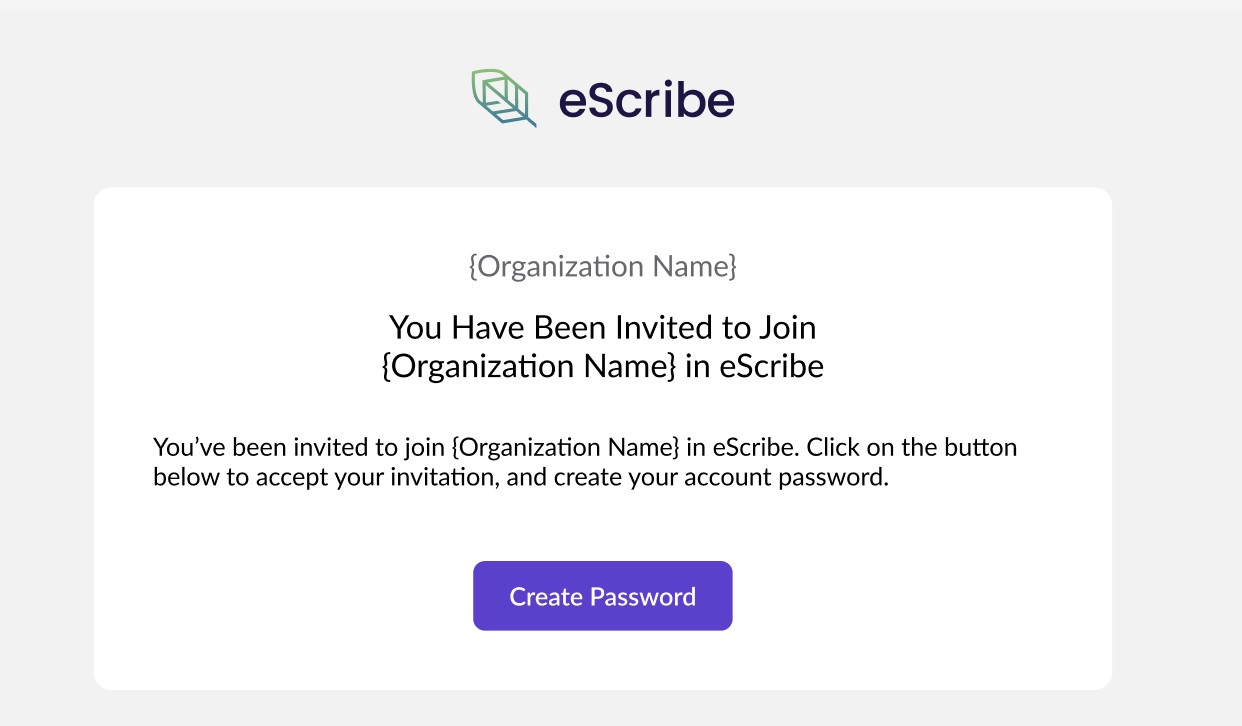The image size is (1242, 726).
Task: Select the invitation body paragraph
Action: click(585, 462)
